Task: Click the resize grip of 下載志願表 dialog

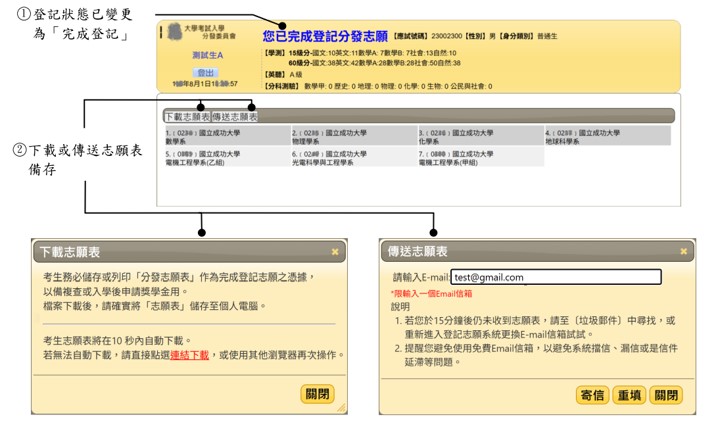Action: click(342, 408)
